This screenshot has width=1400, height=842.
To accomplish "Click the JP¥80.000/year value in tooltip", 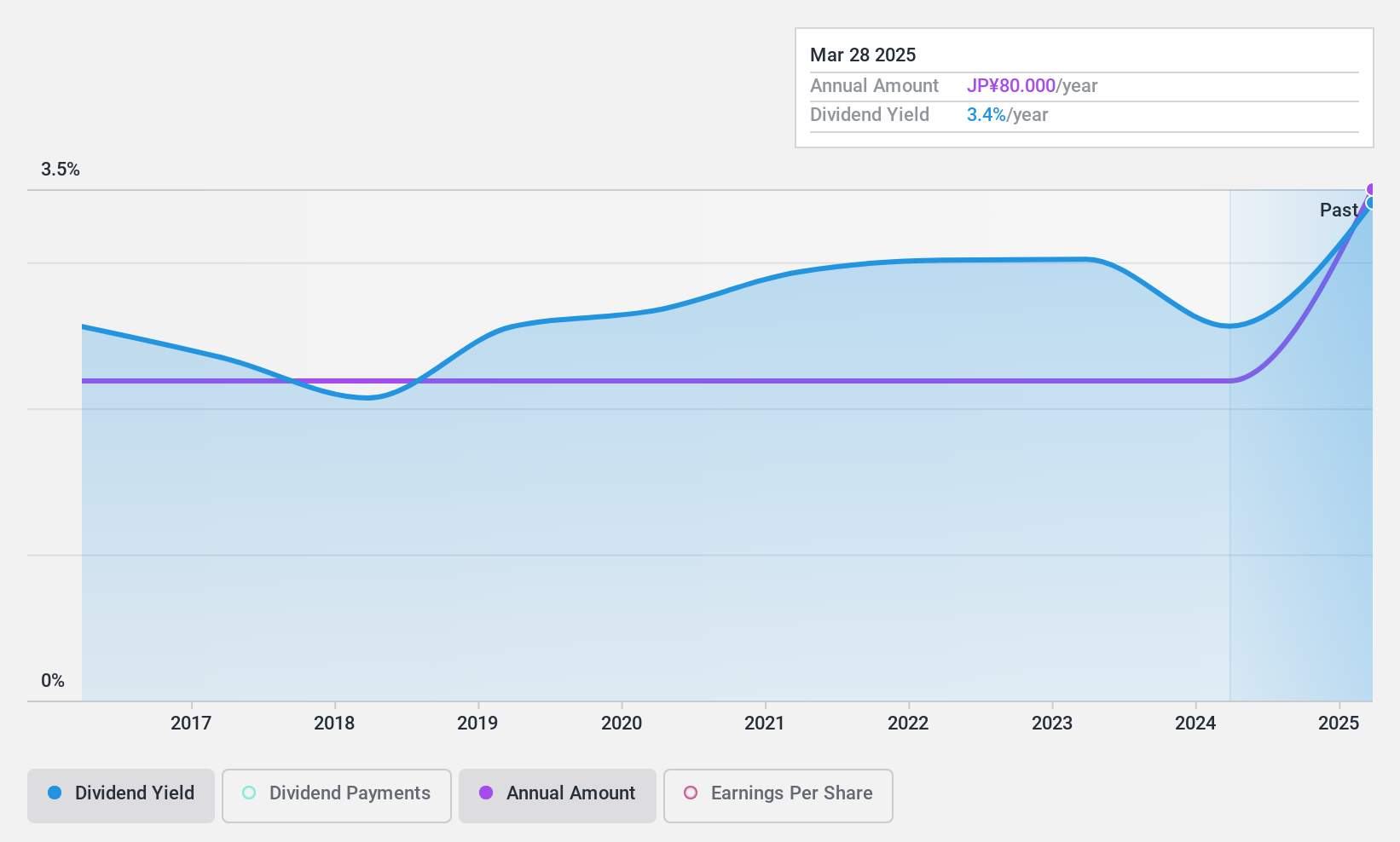I will (1032, 85).
